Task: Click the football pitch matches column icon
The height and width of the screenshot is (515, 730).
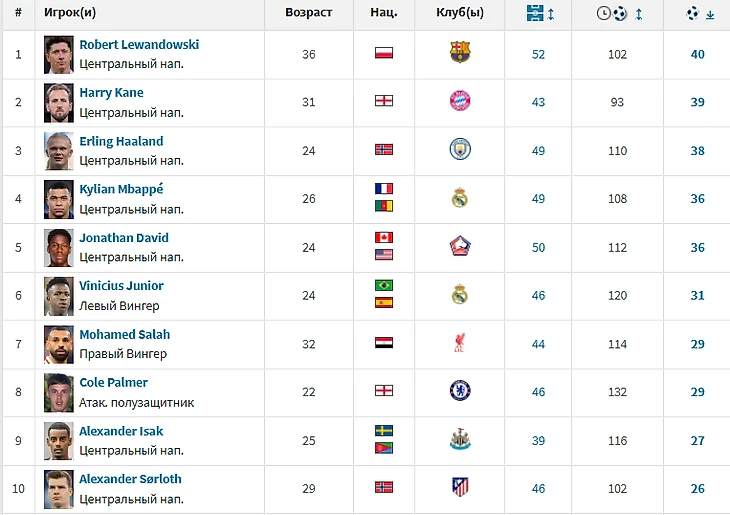Action: pyautogui.click(x=535, y=13)
